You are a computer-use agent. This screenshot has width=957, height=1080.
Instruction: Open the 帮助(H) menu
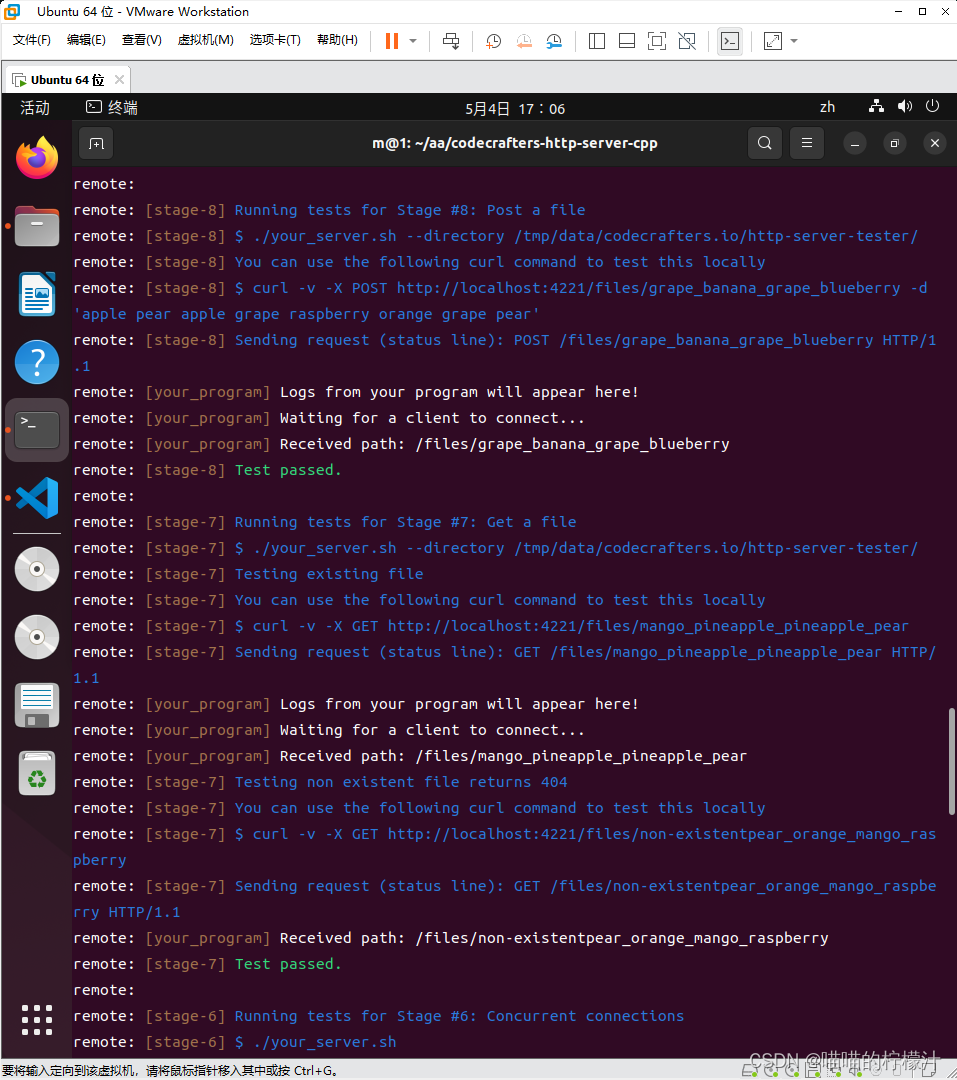click(x=337, y=40)
